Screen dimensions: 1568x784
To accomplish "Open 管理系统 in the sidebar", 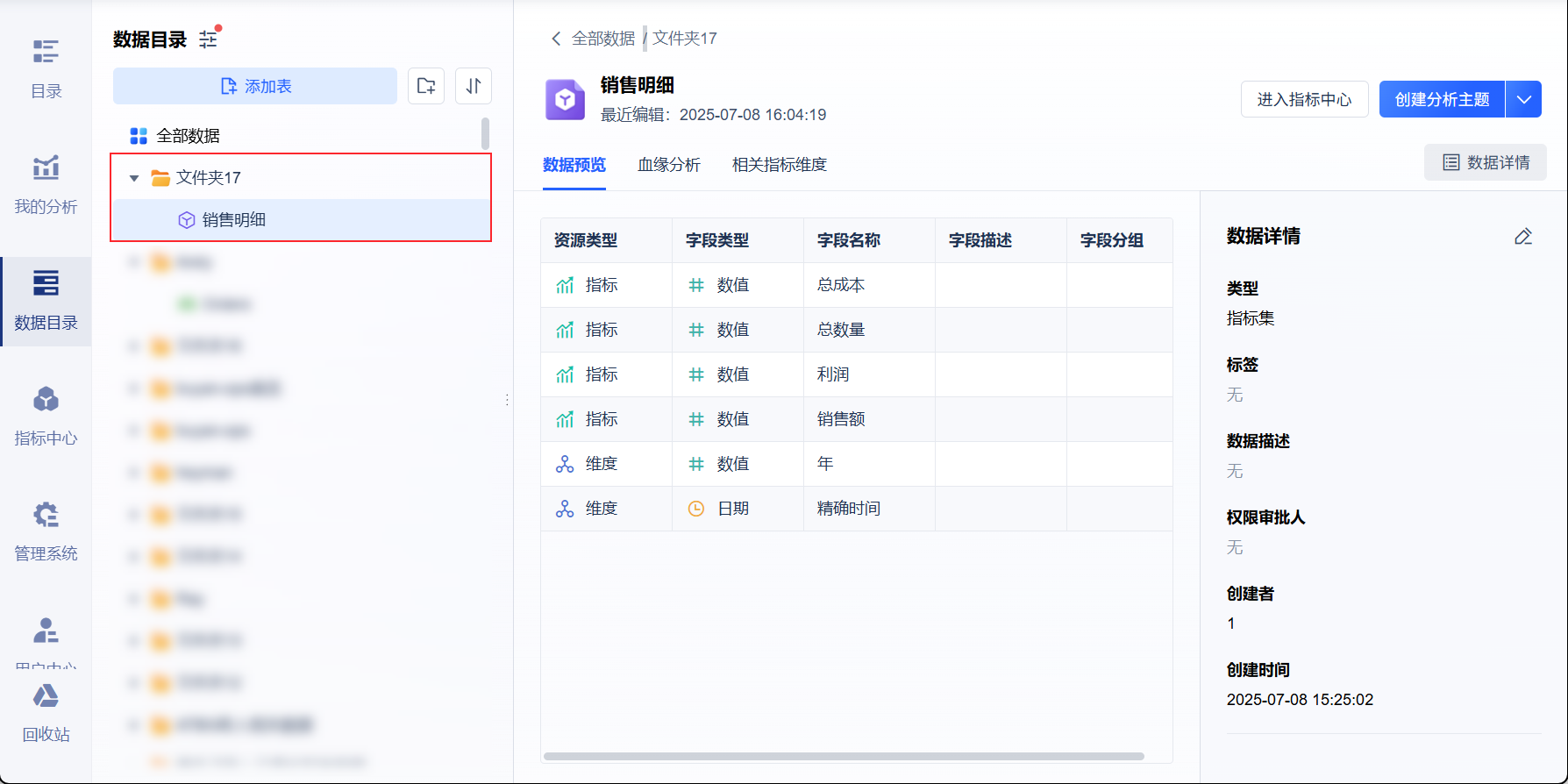I will pos(46,530).
